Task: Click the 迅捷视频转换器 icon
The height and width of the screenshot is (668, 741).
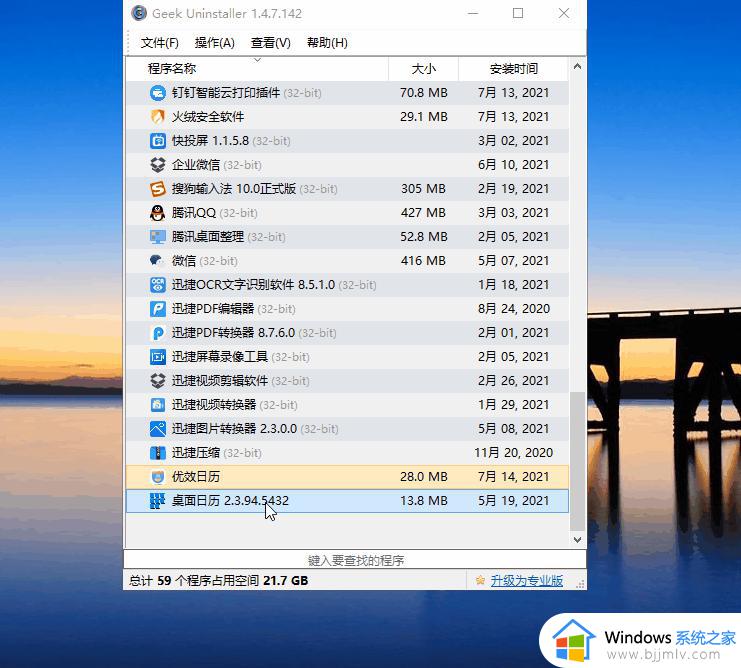Action: pos(157,405)
